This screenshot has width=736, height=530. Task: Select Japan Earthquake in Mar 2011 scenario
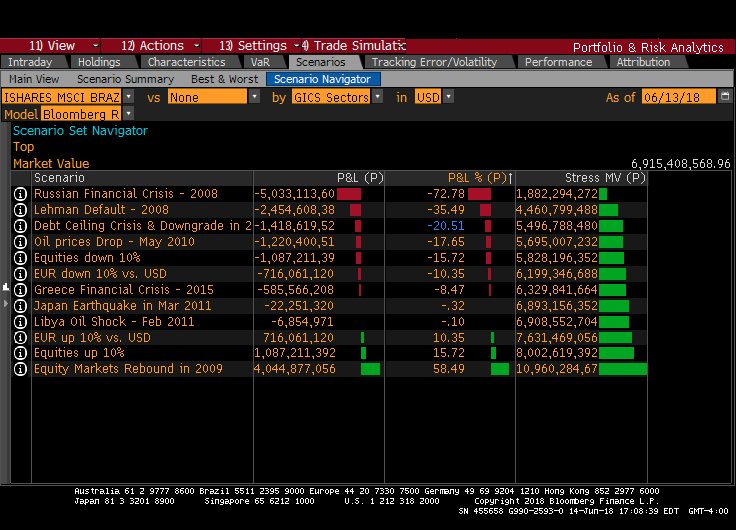click(x=123, y=306)
